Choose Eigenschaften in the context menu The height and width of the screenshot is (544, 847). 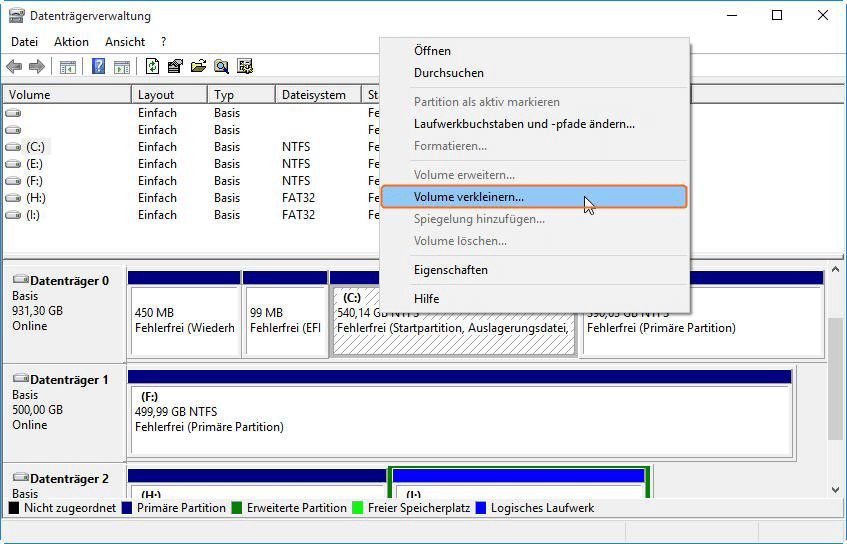tap(535, 270)
